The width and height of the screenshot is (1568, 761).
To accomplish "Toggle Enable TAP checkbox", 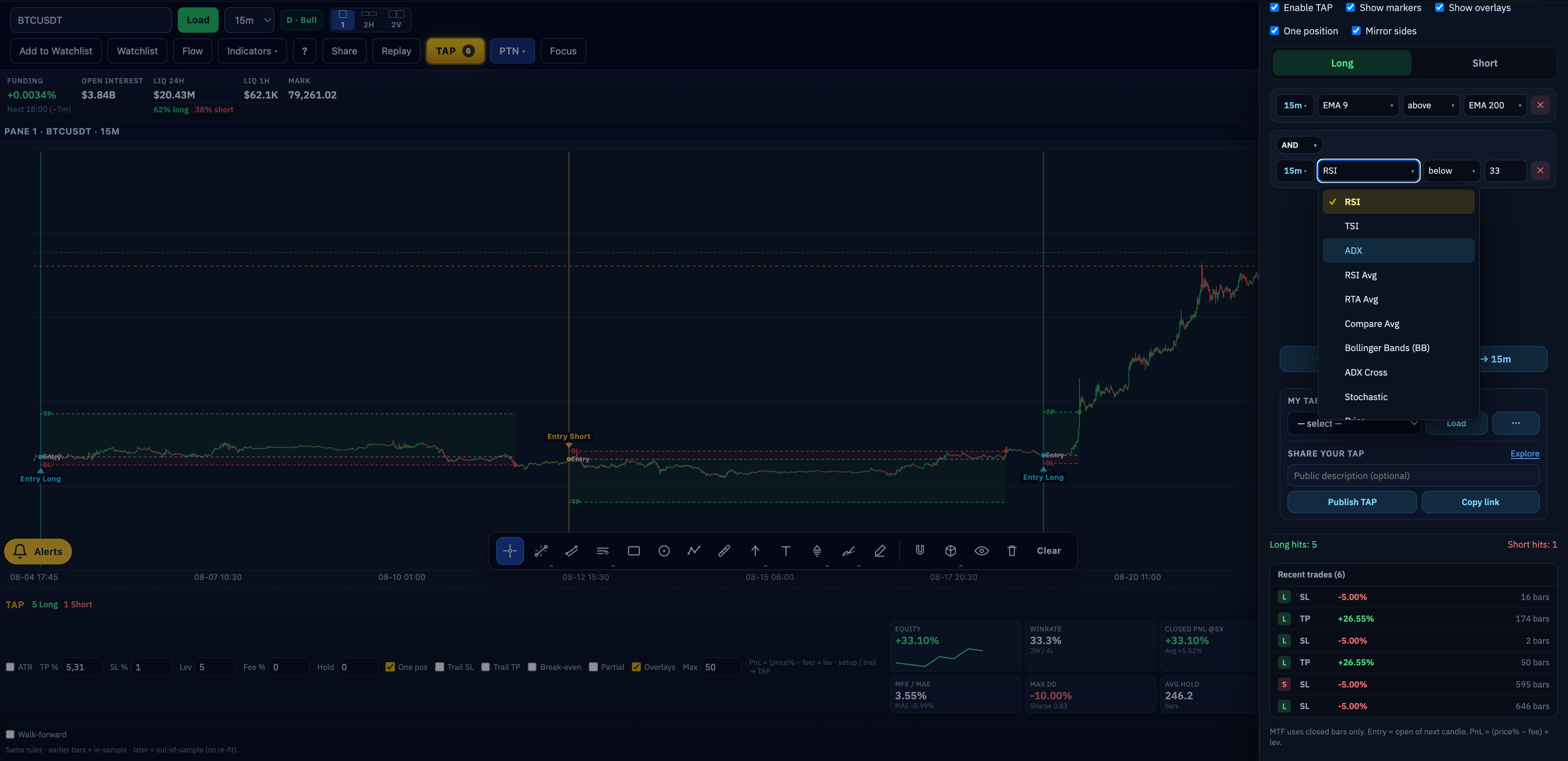I will (1274, 8).
